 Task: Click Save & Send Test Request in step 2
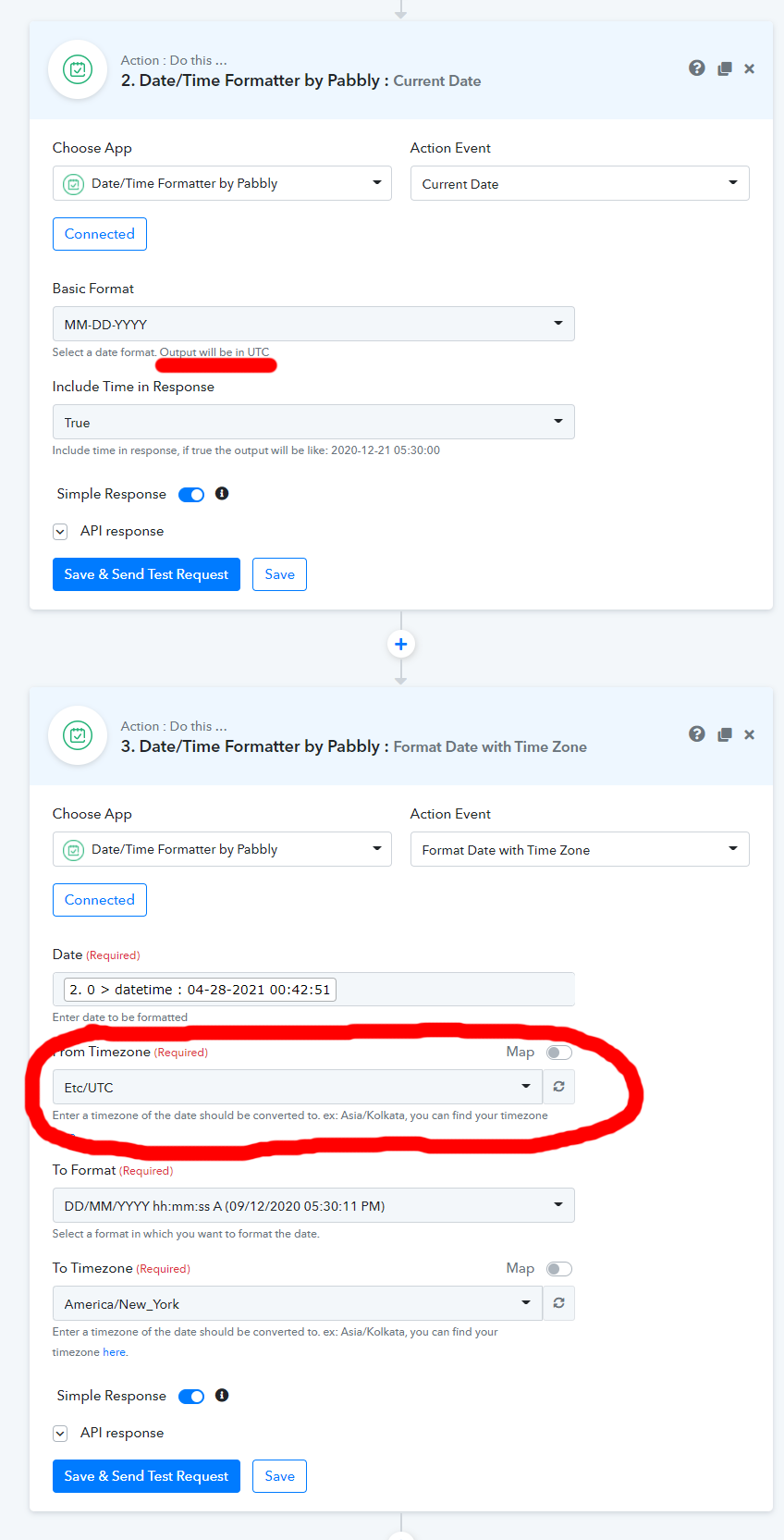146,574
